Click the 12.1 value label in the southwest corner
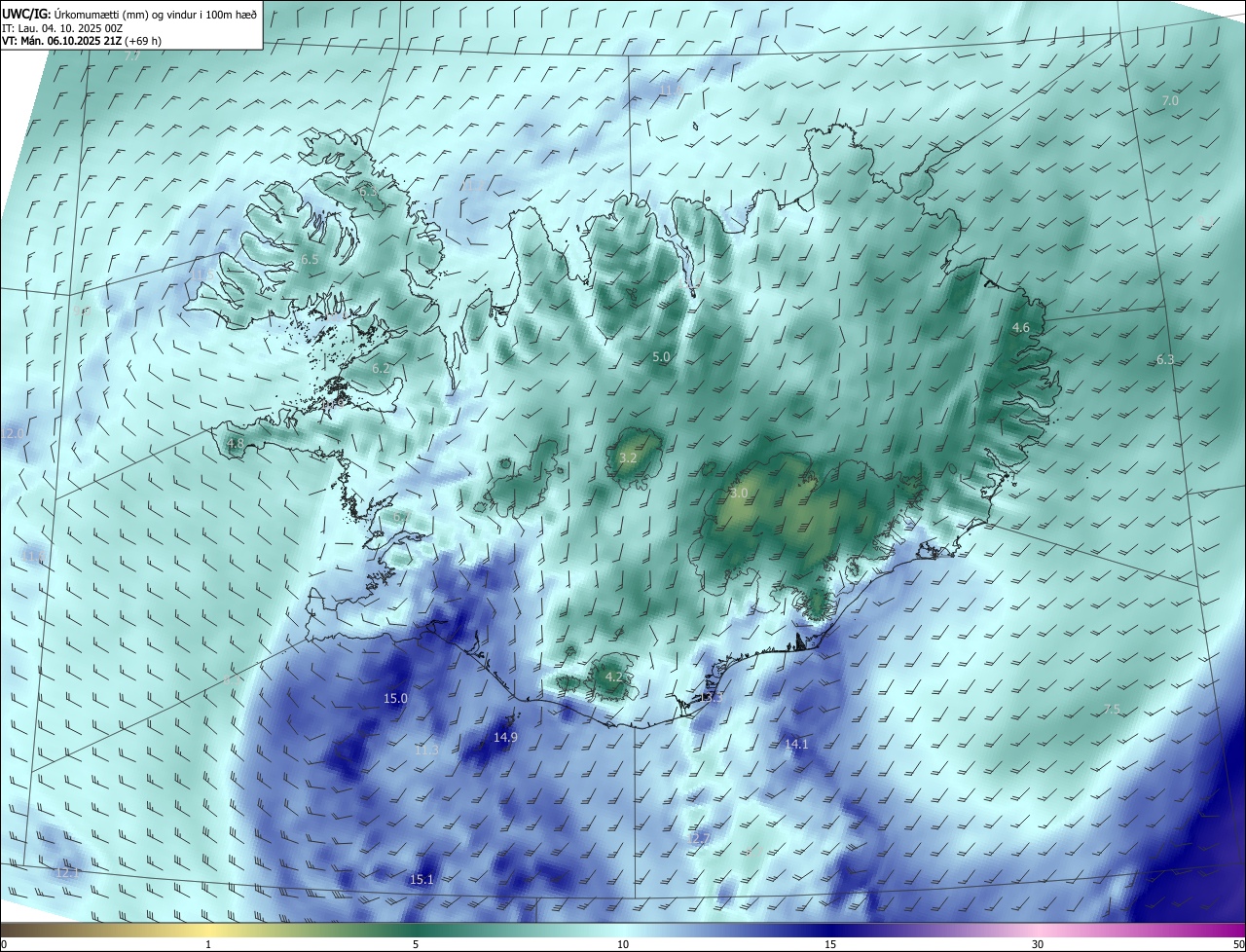 coord(66,873)
